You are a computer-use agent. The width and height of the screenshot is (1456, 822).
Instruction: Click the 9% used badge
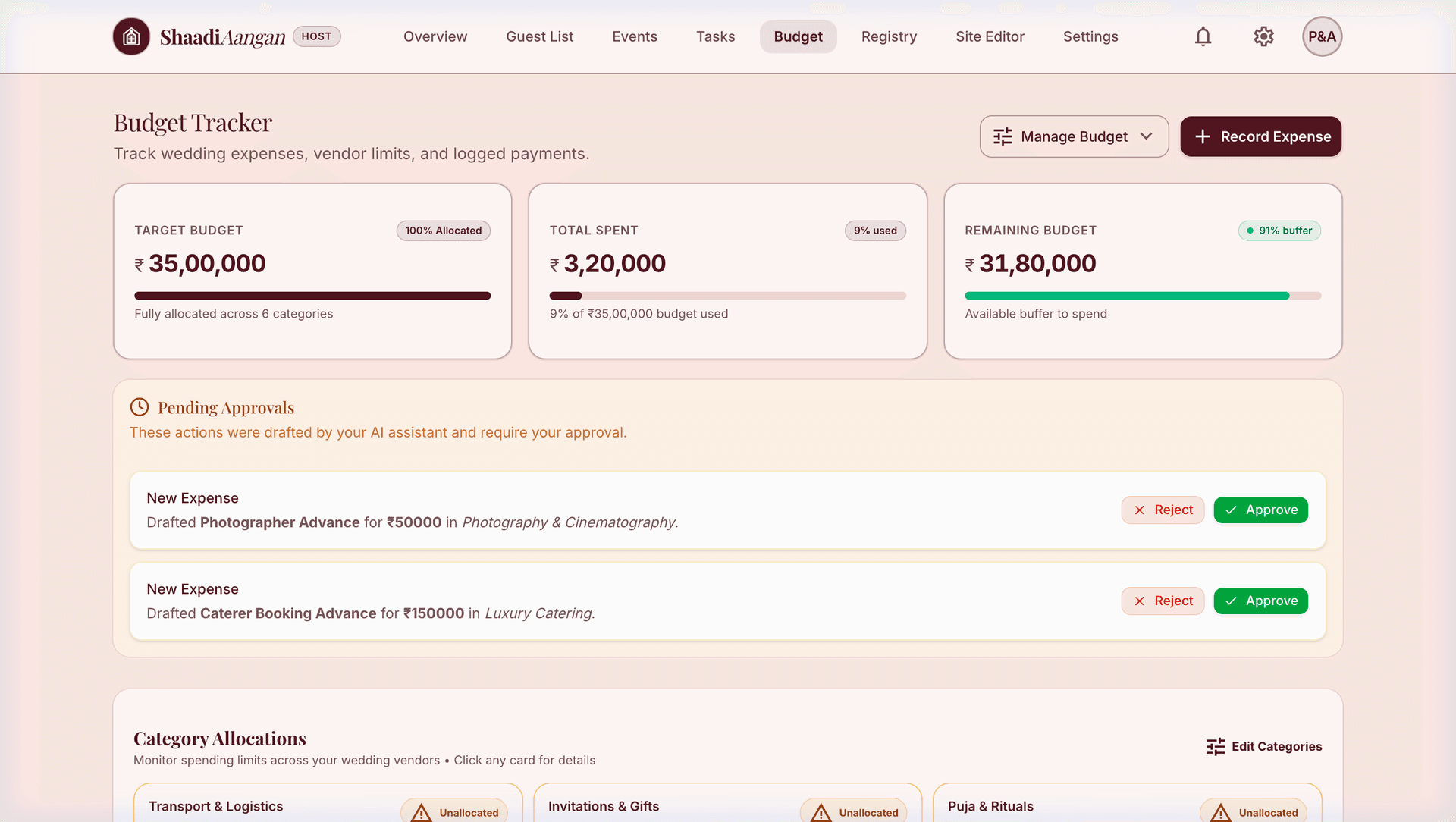pos(875,231)
